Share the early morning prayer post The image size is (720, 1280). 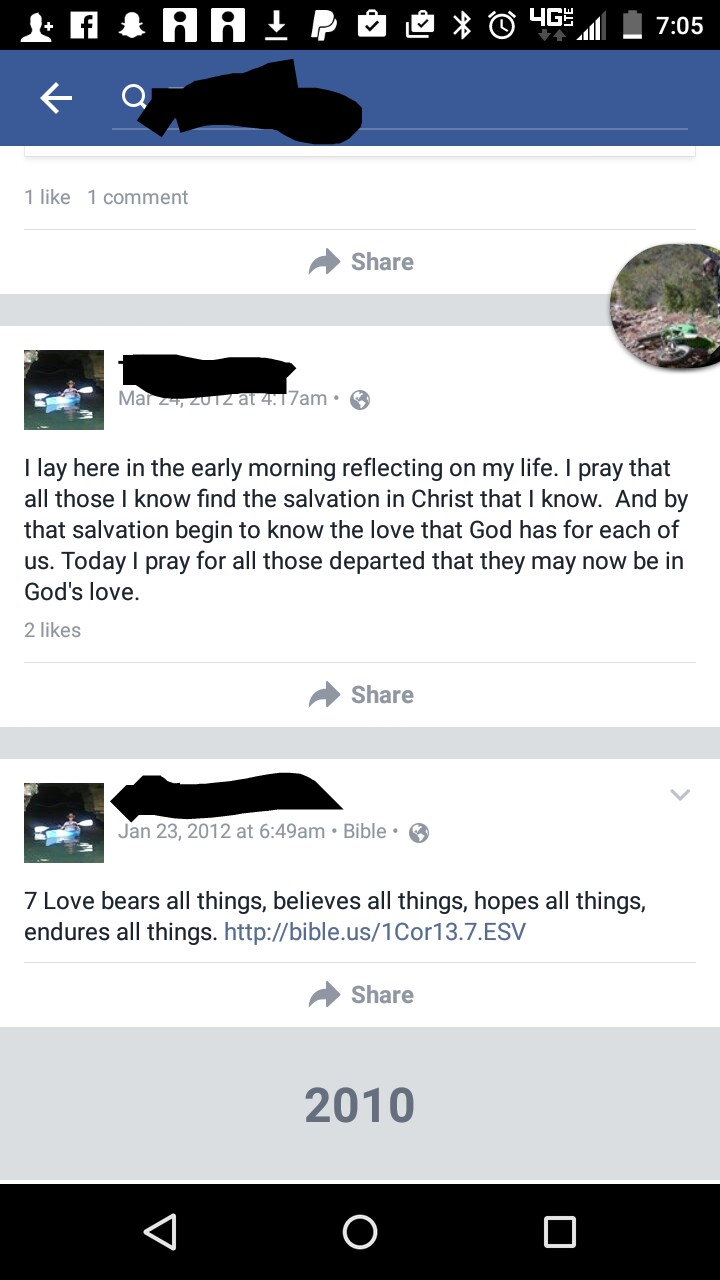(x=361, y=695)
